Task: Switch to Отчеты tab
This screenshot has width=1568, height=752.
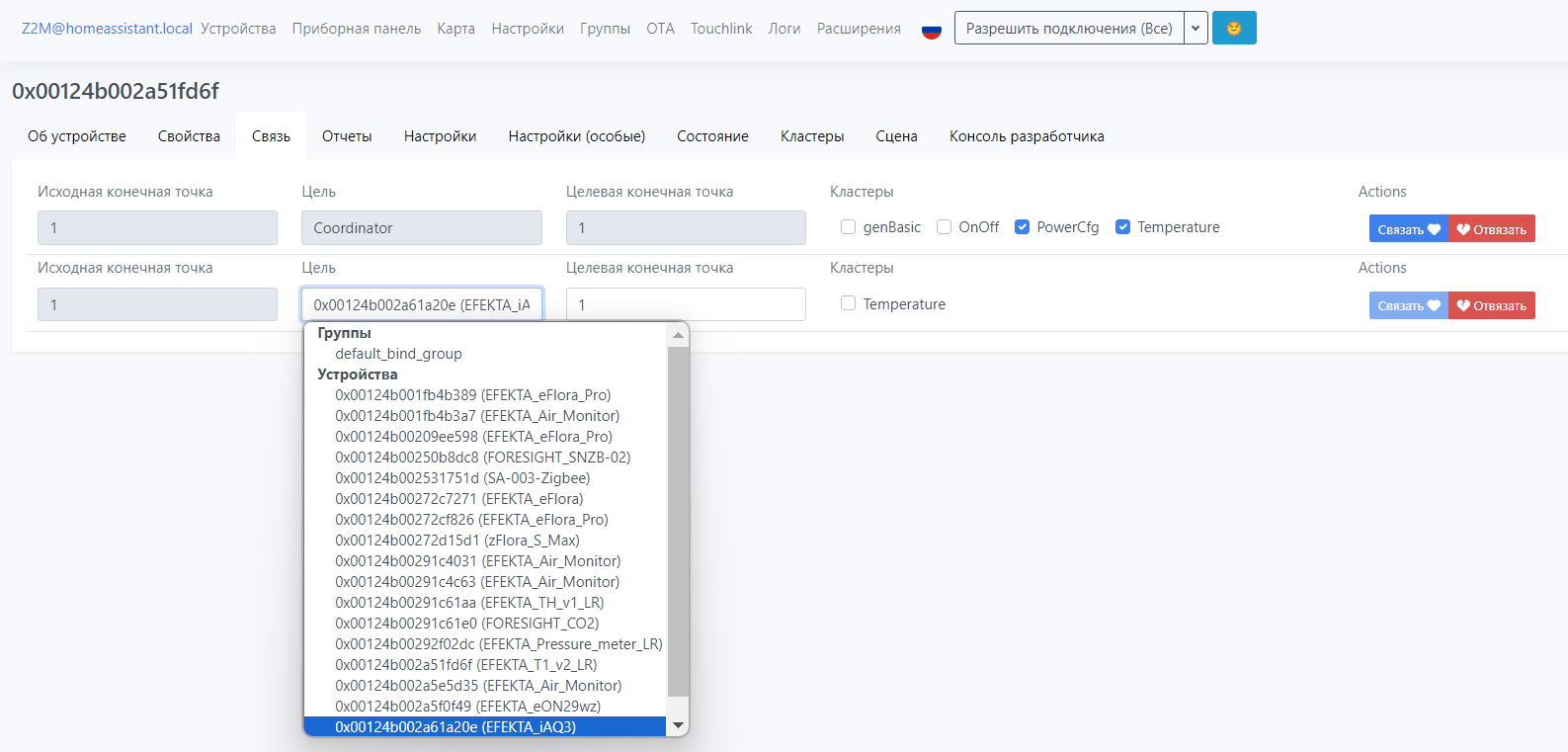Action: [x=347, y=136]
